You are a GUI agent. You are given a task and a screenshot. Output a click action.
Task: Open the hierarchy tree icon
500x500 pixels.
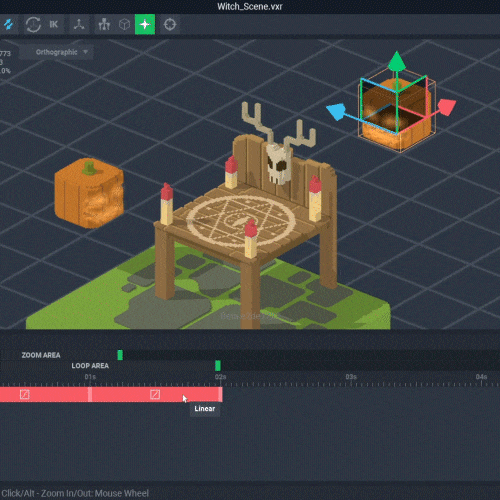tap(104, 24)
